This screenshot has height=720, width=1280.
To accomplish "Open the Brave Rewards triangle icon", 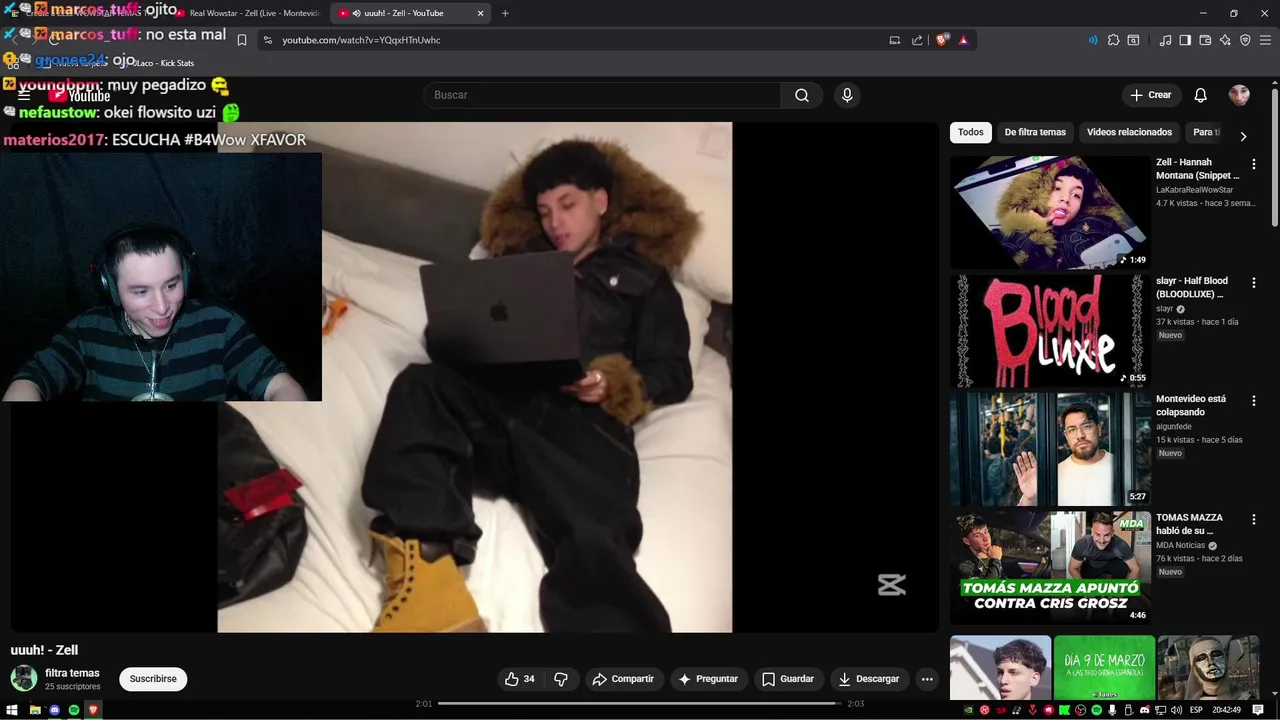I will (x=963, y=40).
